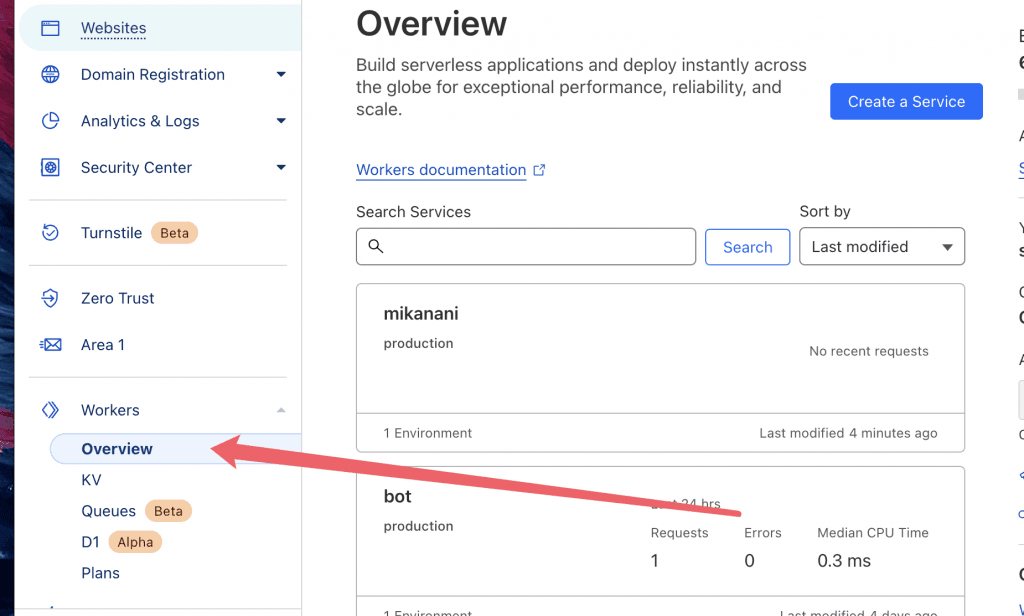The height and width of the screenshot is (616, 1024).
Task: Click the Turnstile checkmark icon
Action: tap(50, 233)
